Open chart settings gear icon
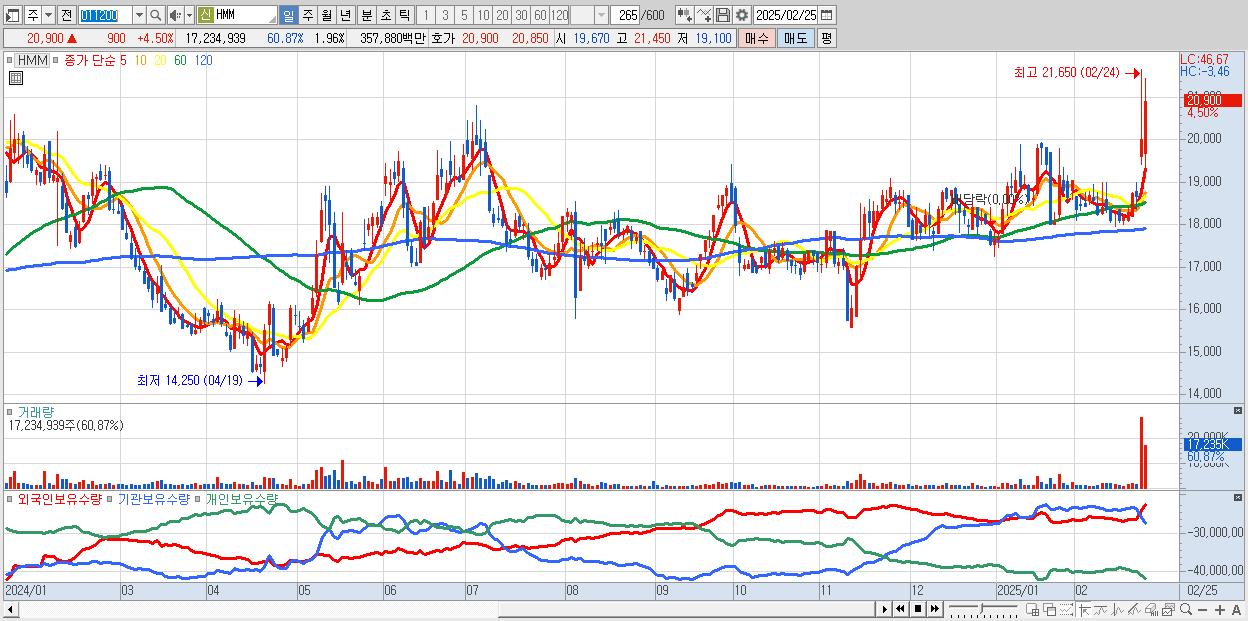 coord(741,15)
